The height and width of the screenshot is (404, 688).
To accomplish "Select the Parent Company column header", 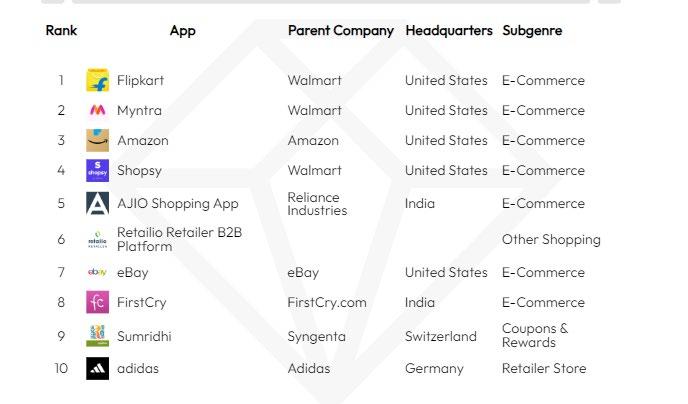I will pos(340,31).
